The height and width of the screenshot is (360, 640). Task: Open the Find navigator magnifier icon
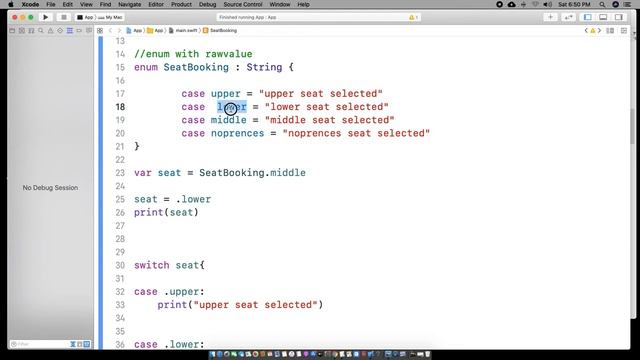point(41,31)
